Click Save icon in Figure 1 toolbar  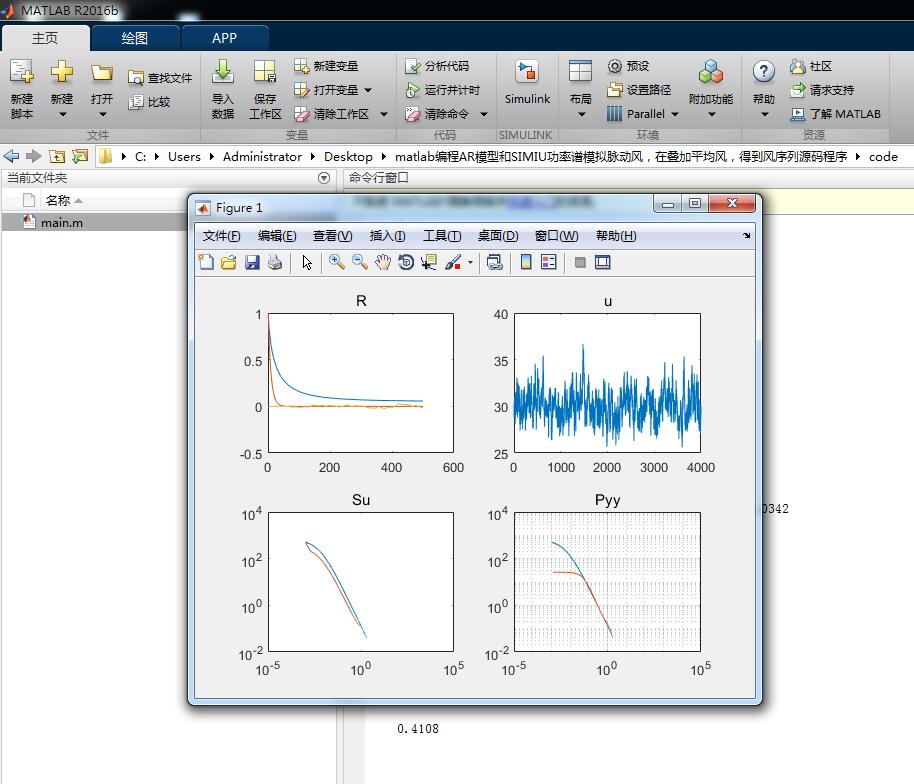click(x=252, y=262)
